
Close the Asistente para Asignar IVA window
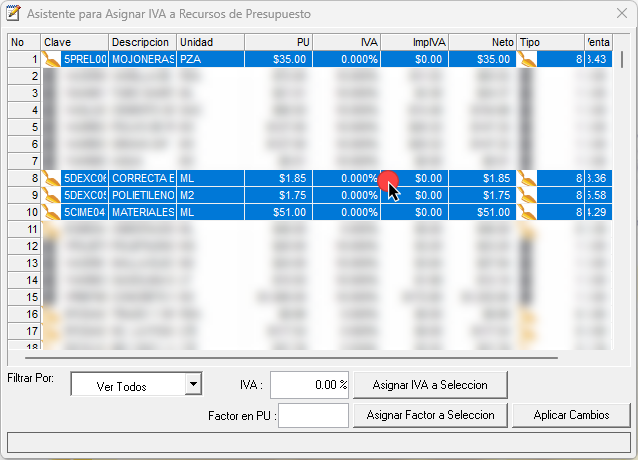coord(616,15)
